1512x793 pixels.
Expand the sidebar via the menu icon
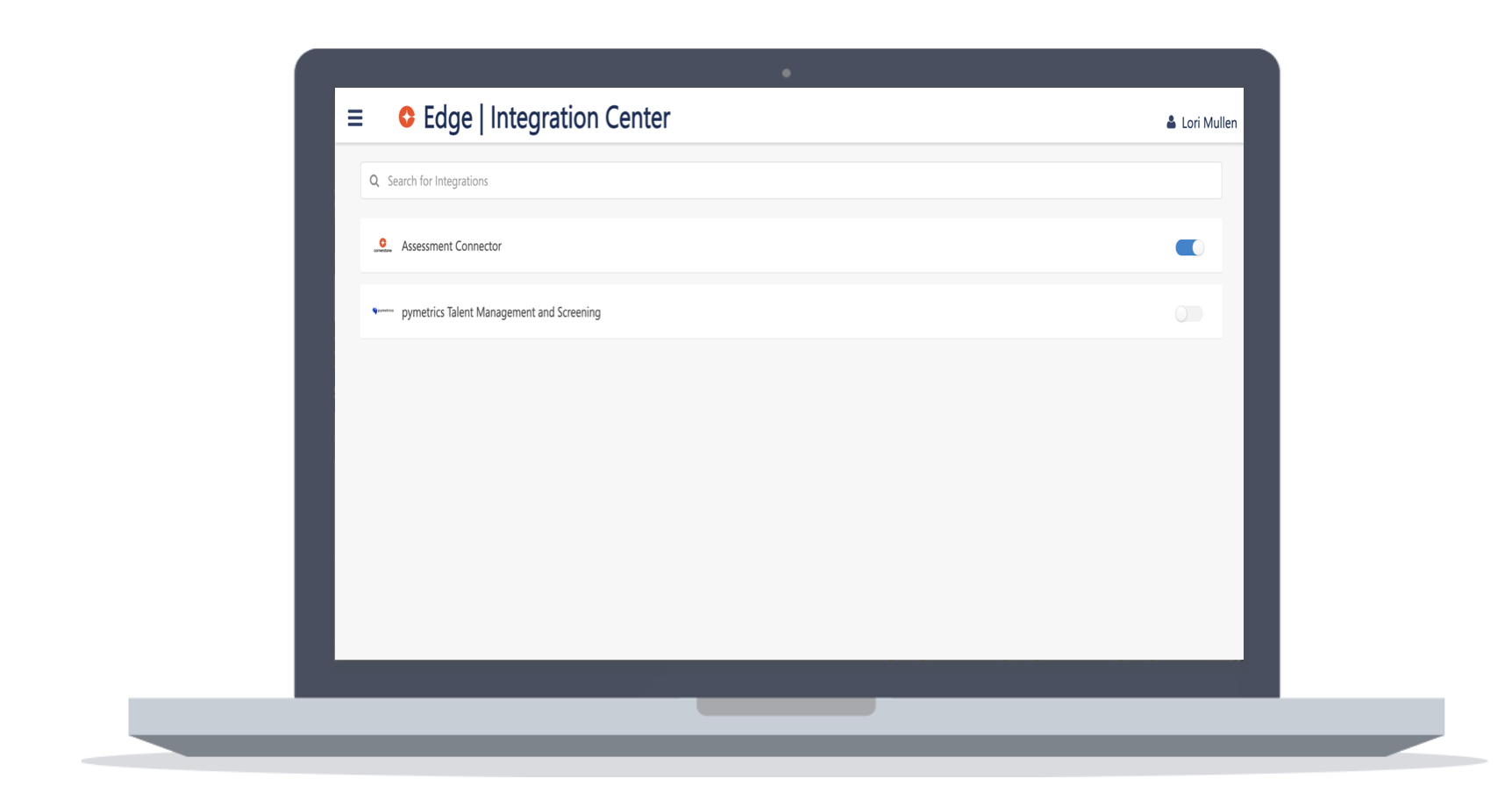tap(355, 117)
